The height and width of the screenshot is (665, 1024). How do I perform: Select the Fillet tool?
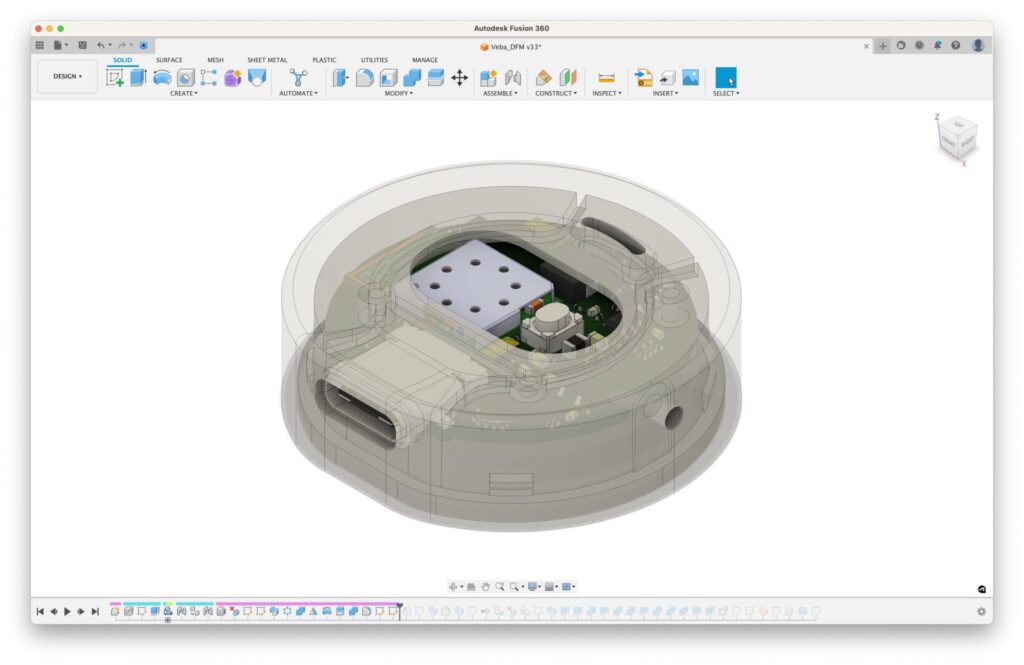point(364,78)
